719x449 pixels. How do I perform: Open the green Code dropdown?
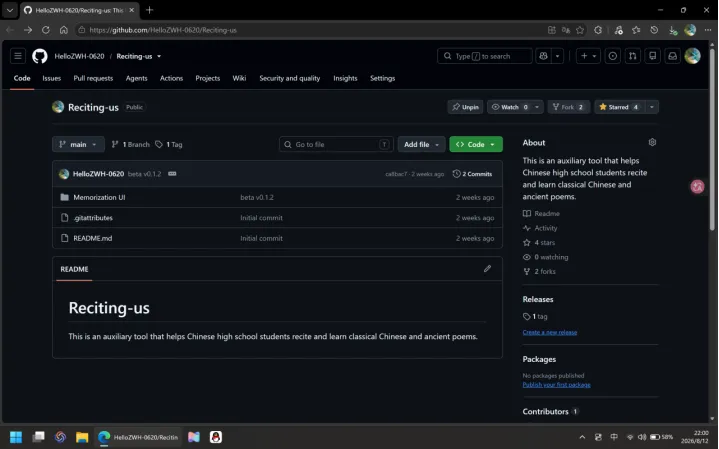tap(476, 144)
